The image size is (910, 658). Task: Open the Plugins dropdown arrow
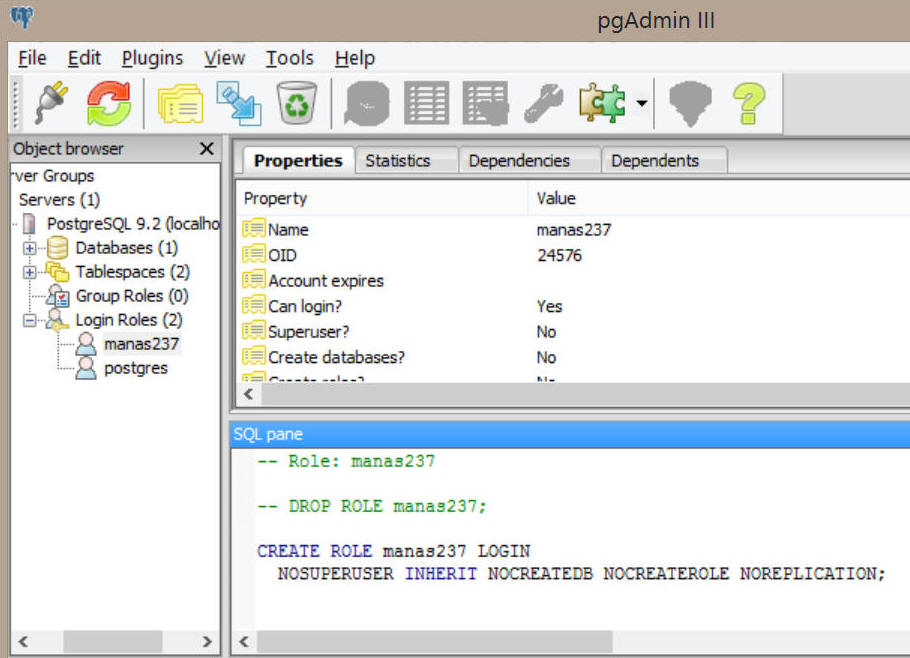(641, 104)
